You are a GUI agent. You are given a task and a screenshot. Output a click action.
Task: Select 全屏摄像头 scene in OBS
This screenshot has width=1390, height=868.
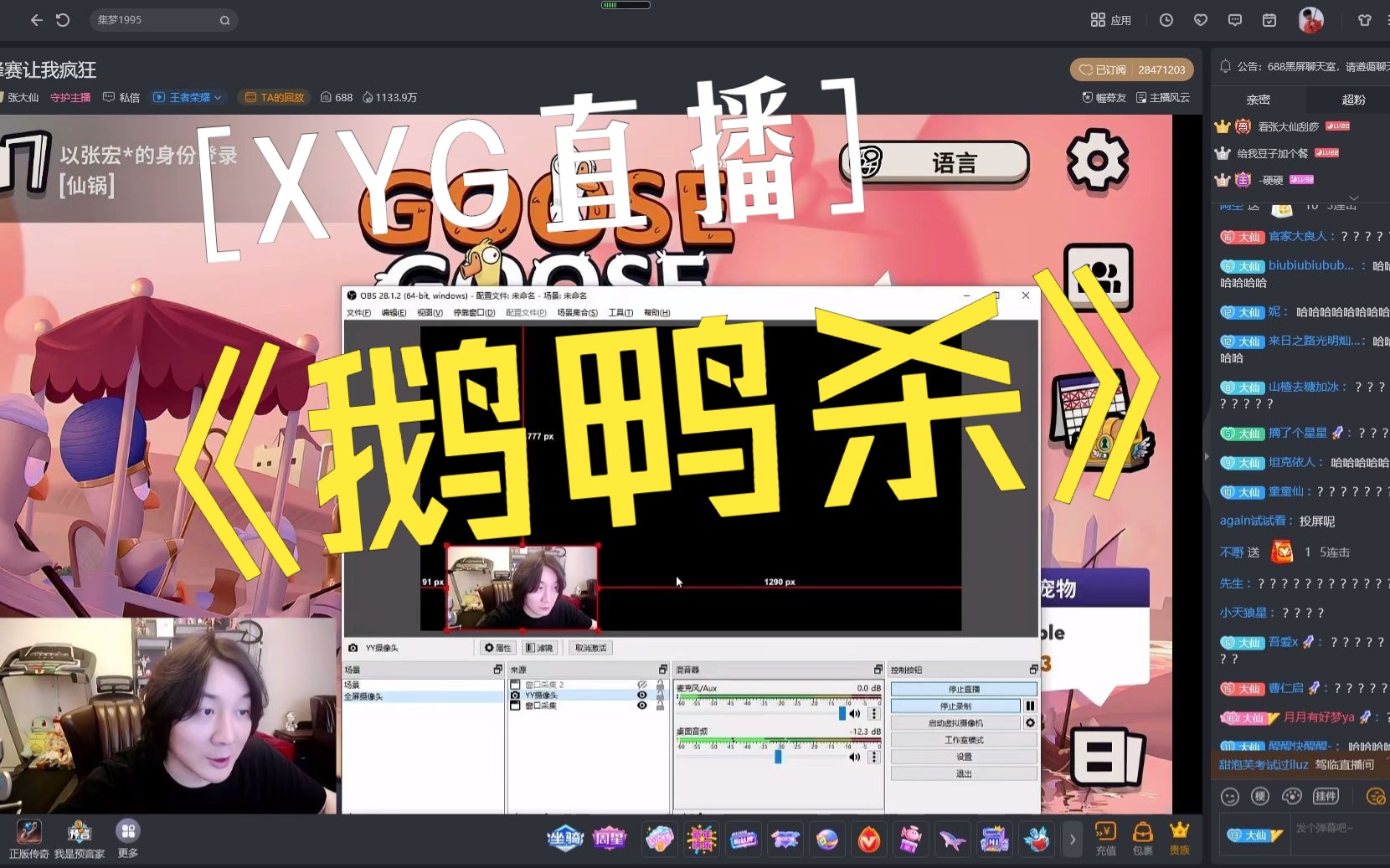tap(423, 696)
